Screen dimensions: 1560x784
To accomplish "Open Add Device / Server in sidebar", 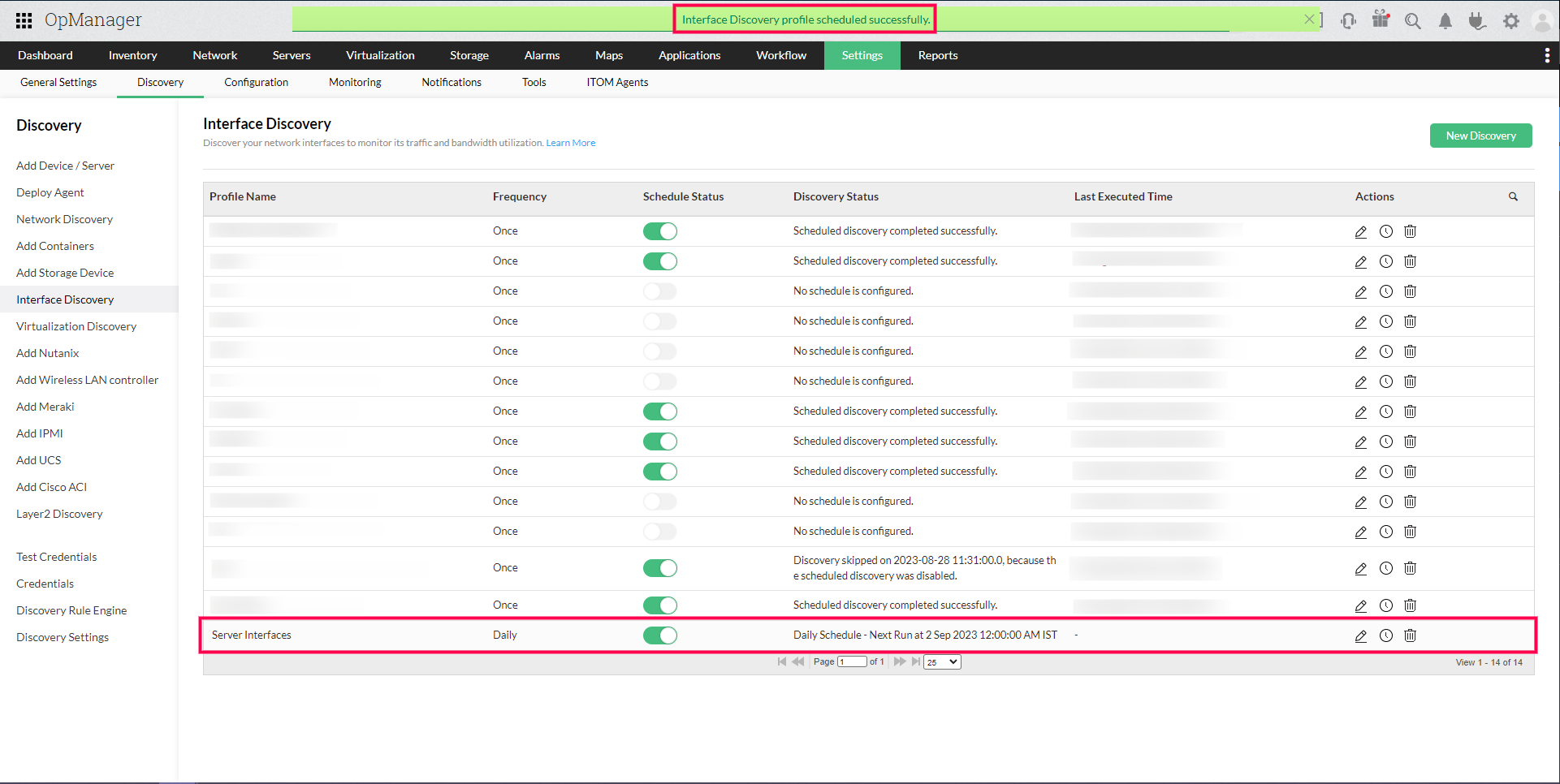I will pyautogui.click(x=66, y=166).
